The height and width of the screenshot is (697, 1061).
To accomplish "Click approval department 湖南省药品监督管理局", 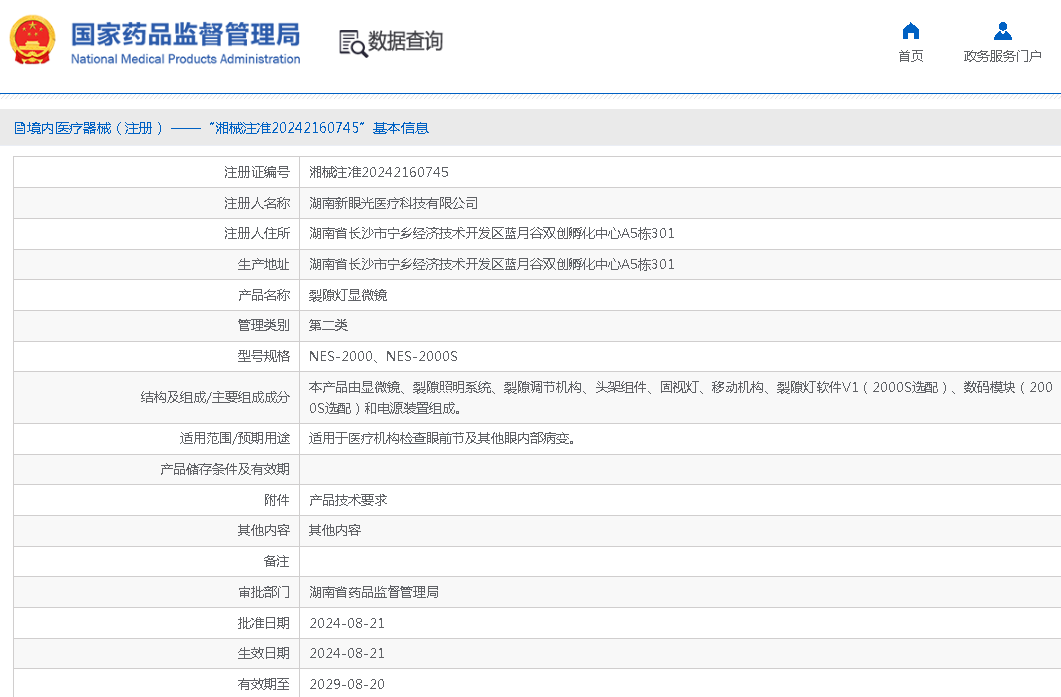I will pyautogui.click(x=374, y=592).
